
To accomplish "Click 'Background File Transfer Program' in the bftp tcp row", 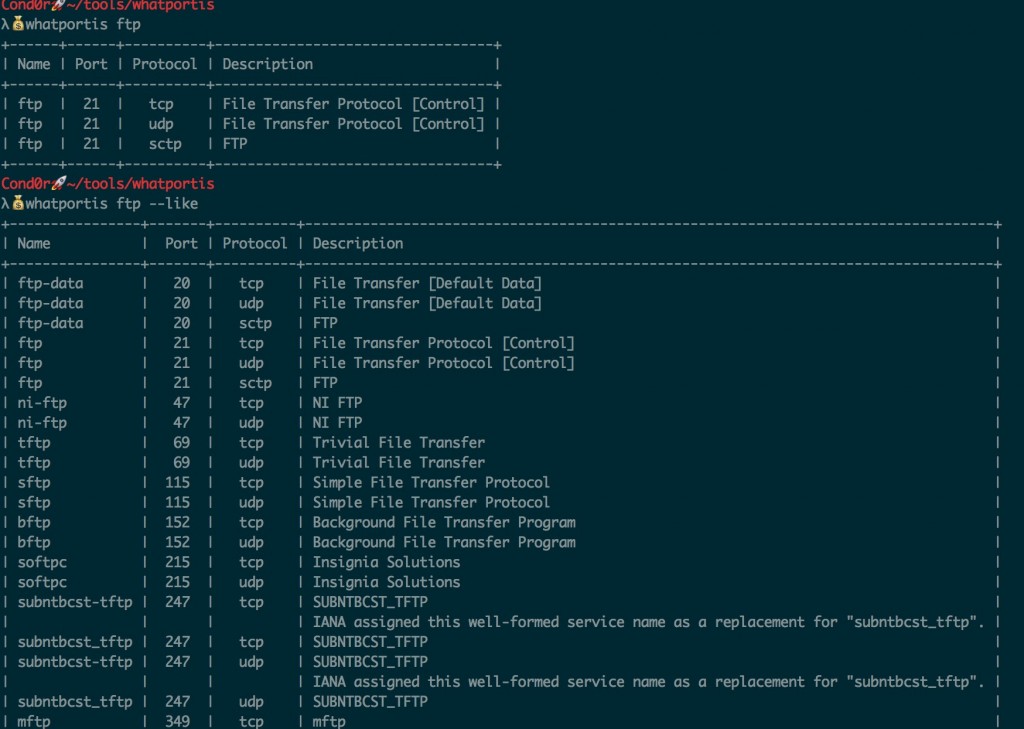I will [444, 523].
